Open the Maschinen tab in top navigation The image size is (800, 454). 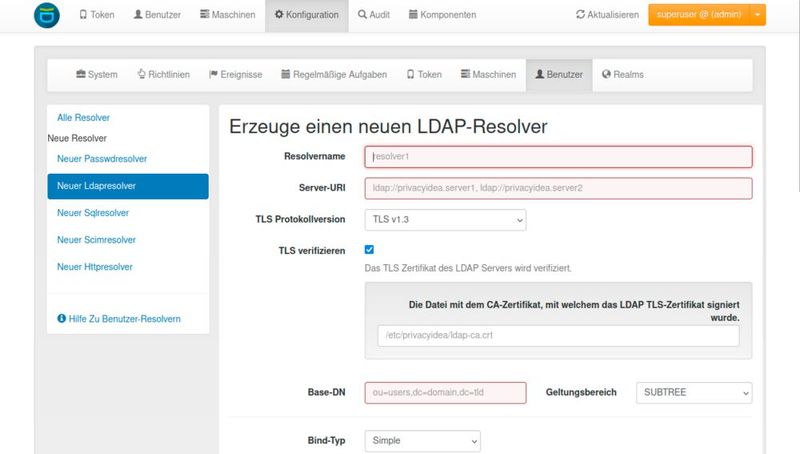[228, 15]
